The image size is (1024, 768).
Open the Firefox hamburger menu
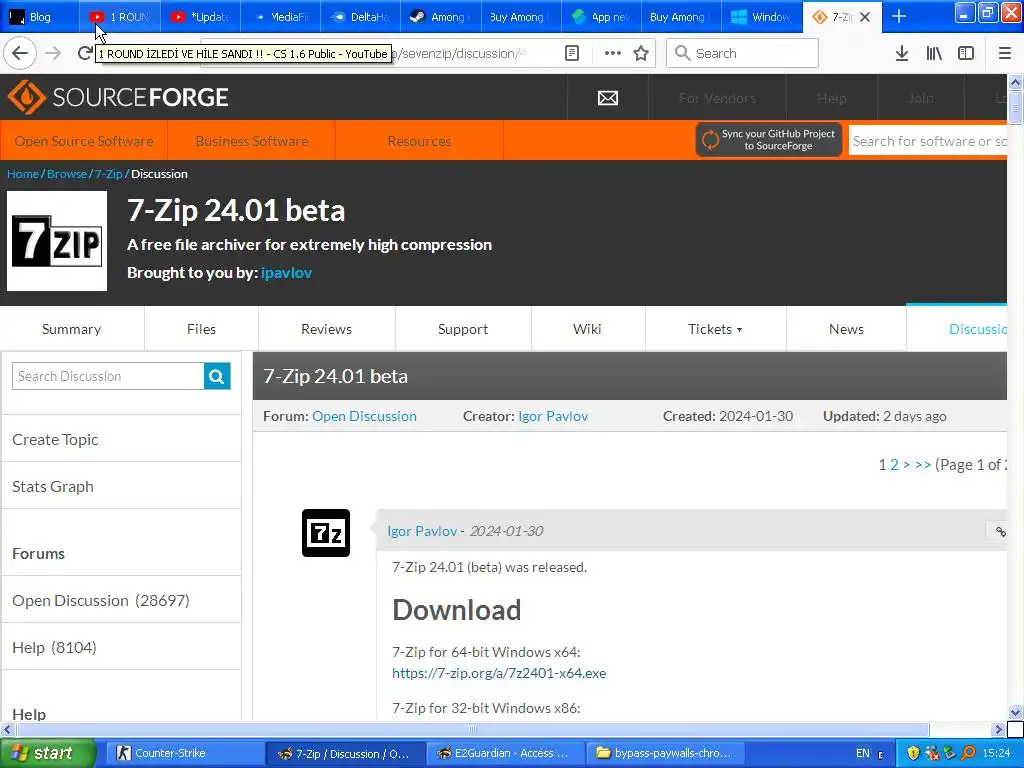click(x=1005, y=53)
